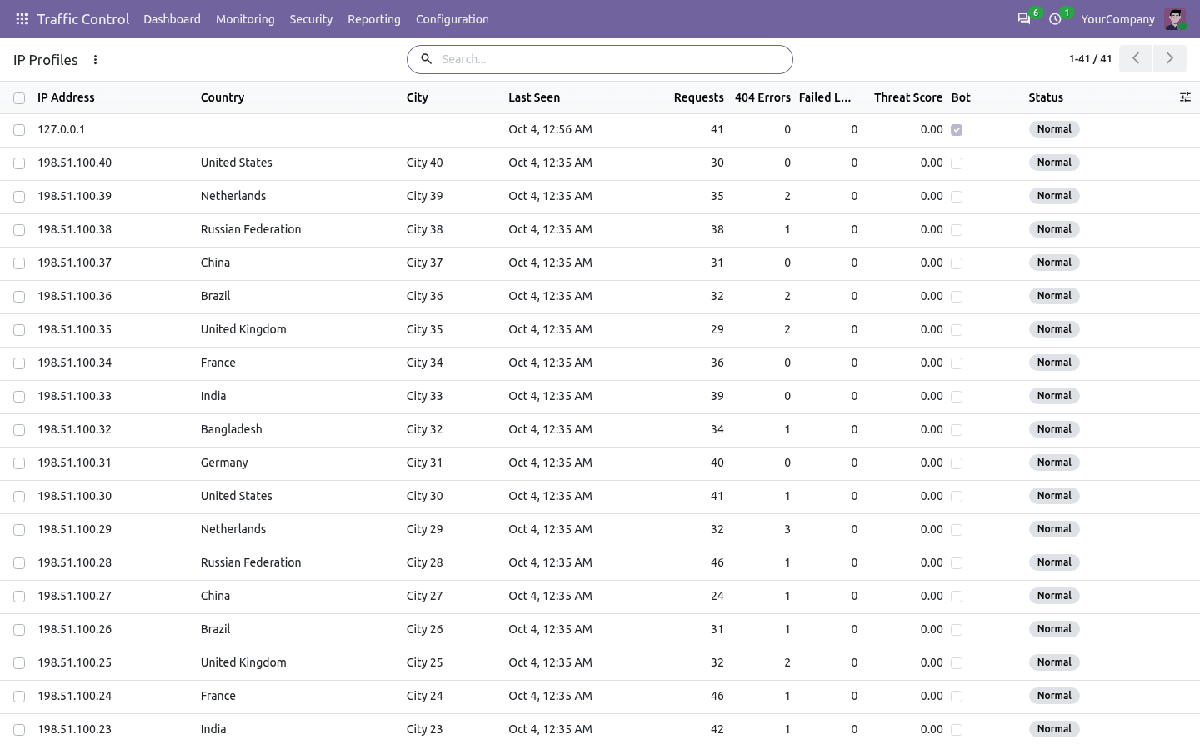Click the search magnifier icon

pos(427,59)
